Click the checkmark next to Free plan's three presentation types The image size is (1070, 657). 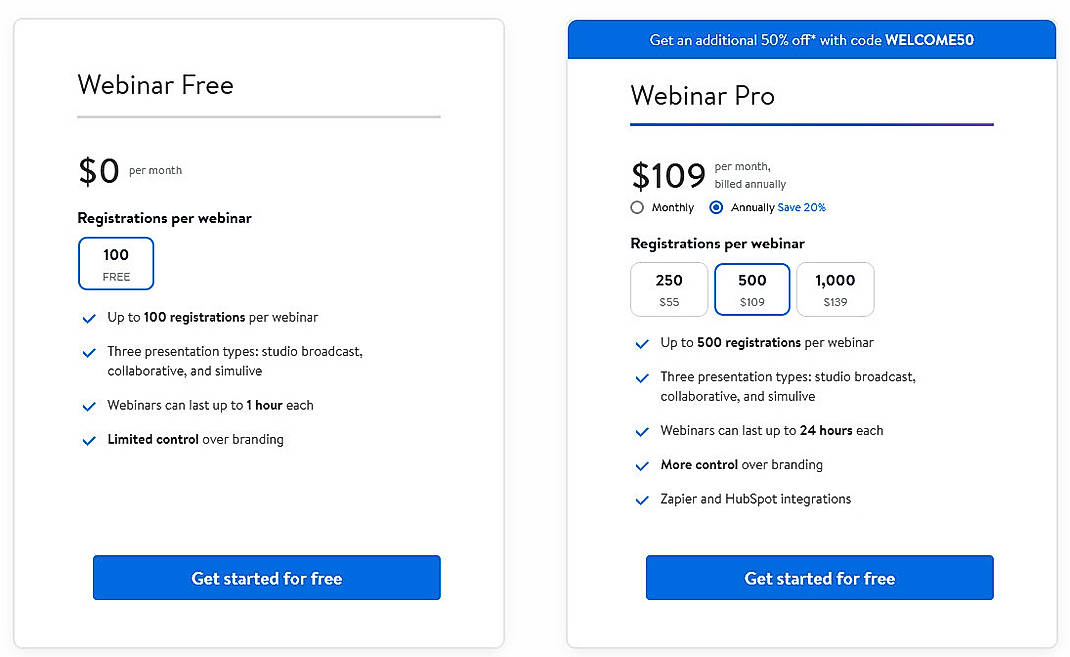89,353
